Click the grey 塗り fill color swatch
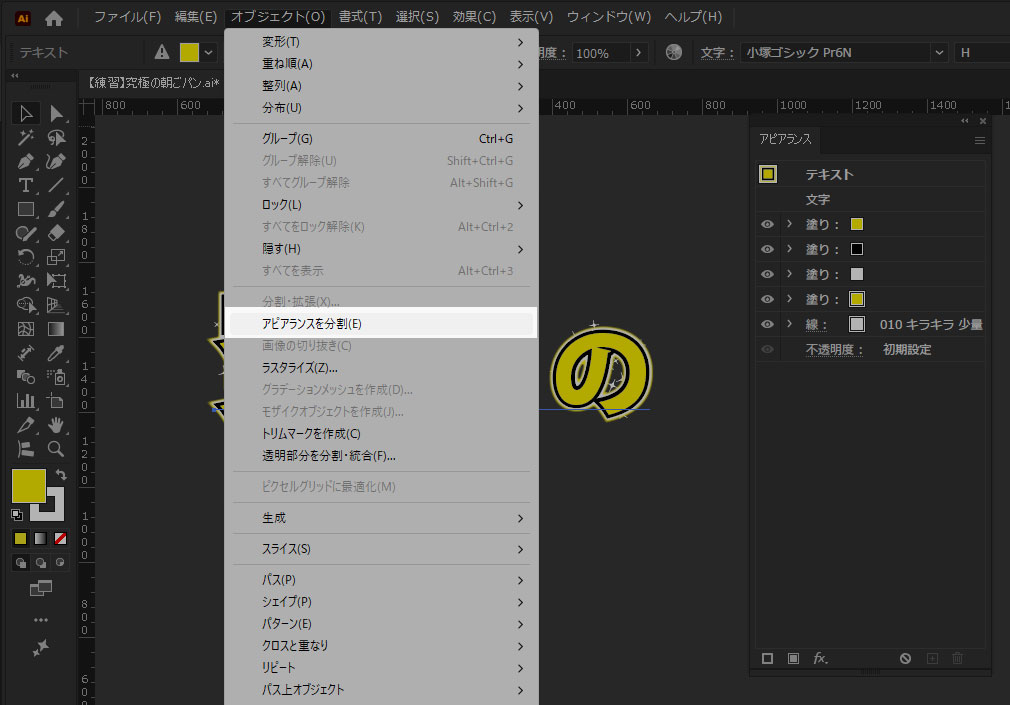The height and width of the screenshot is (705, 1010). click(x=856, y=274)
